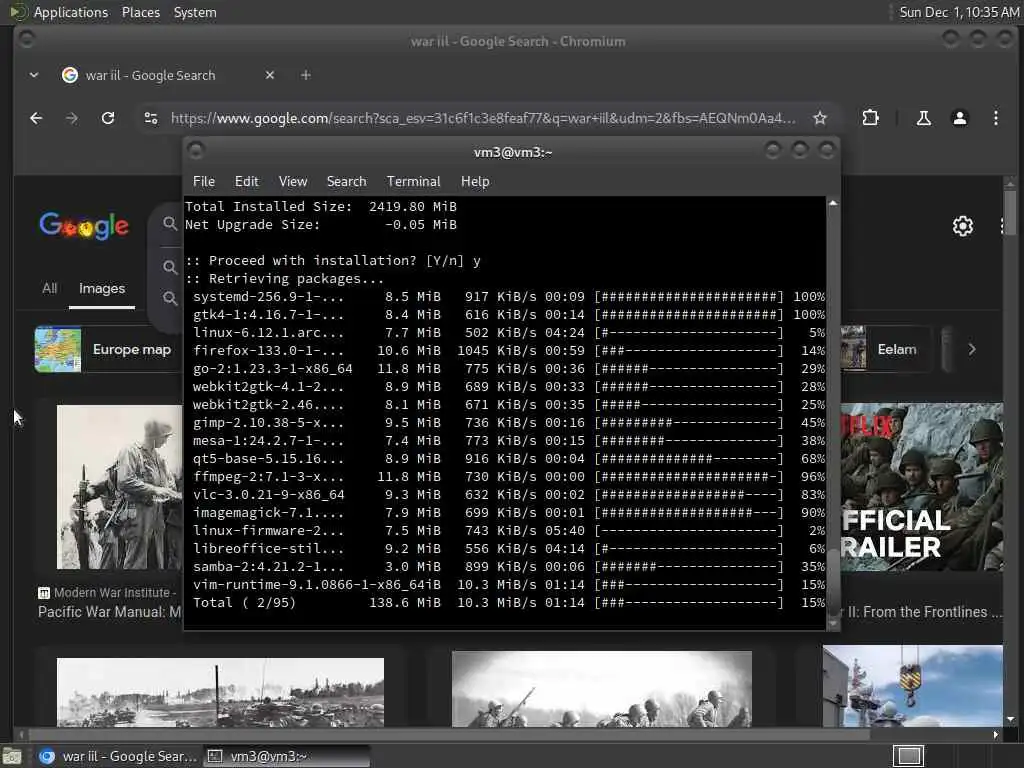Open terminal View menu
The image size is (1024, 768).
293,182
